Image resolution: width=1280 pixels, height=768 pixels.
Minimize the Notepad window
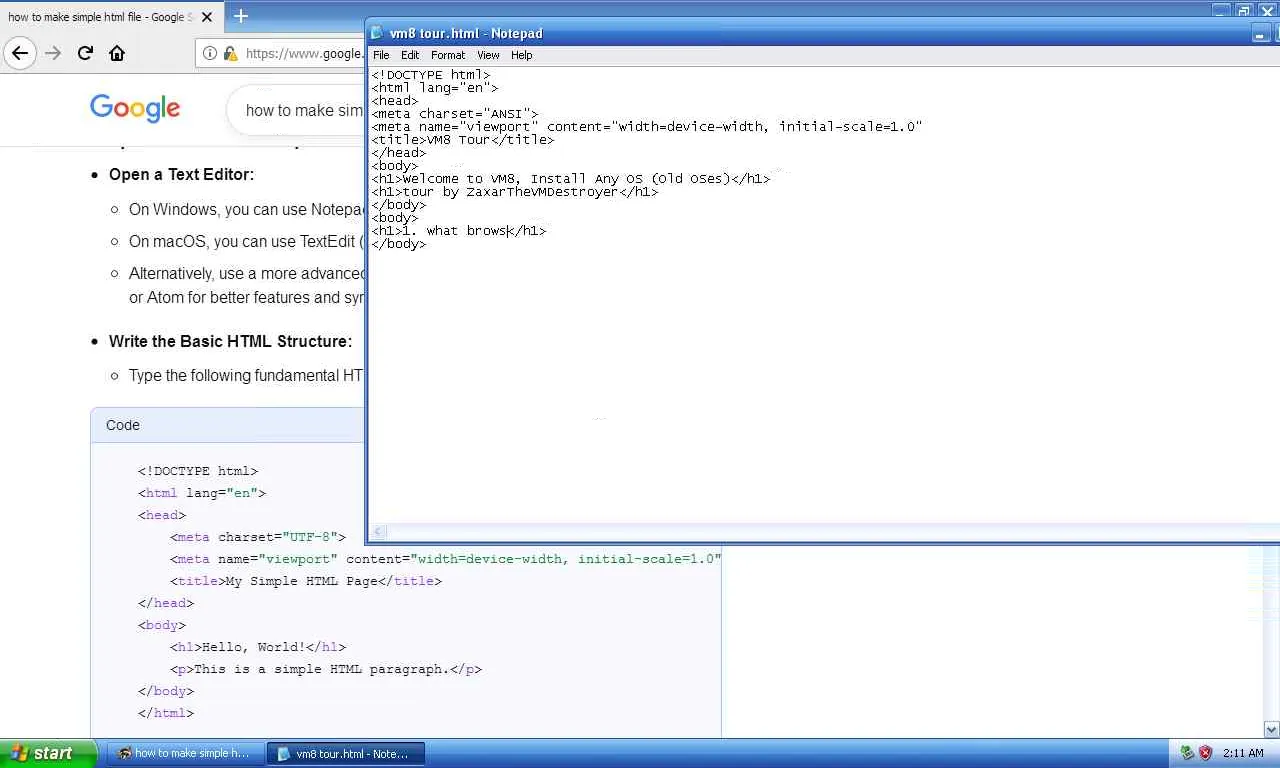coord(1259,34)
